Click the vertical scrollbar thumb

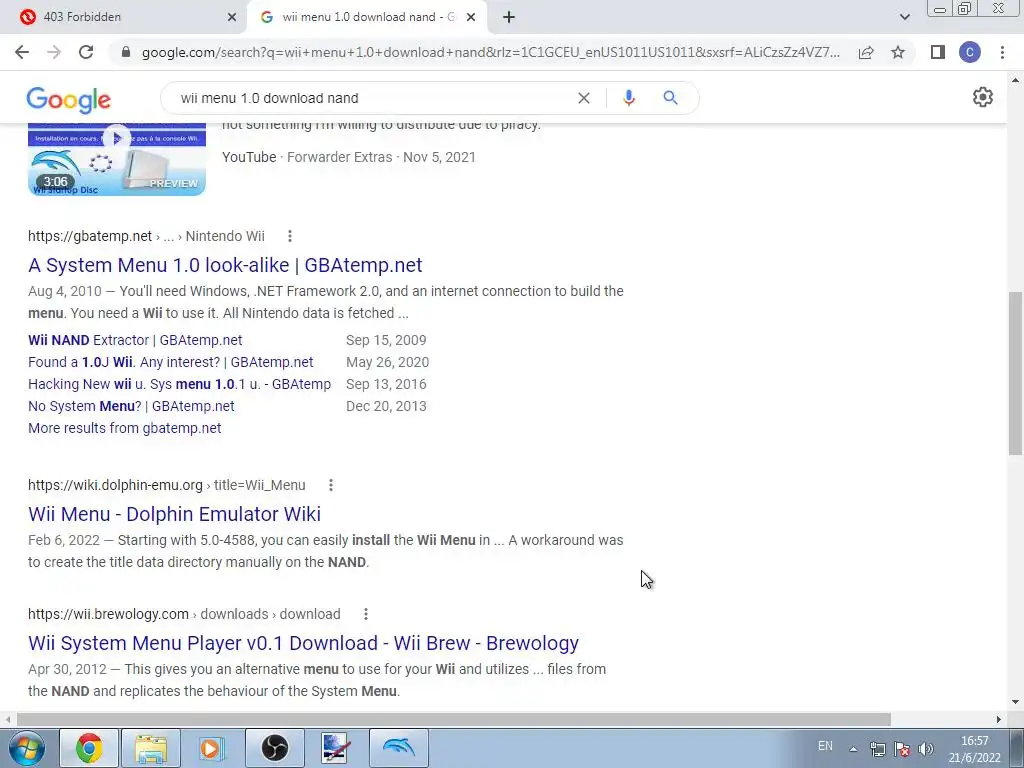[x=1016, y=374]
